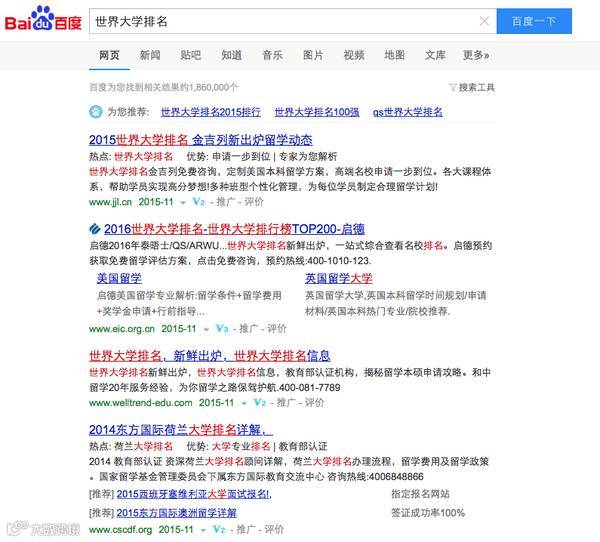Click the www.welltrend-edu.com green URL
The width and height of the screenshot is (600, 542).
[x=140, y=402]
